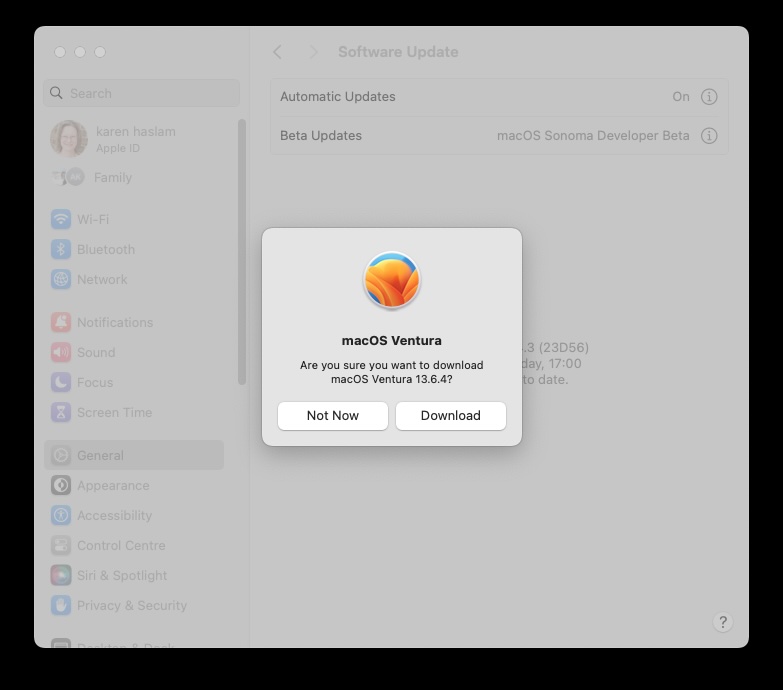Click the Network globe icon
This screenshot has width=783, height=690.
point(60,279)
